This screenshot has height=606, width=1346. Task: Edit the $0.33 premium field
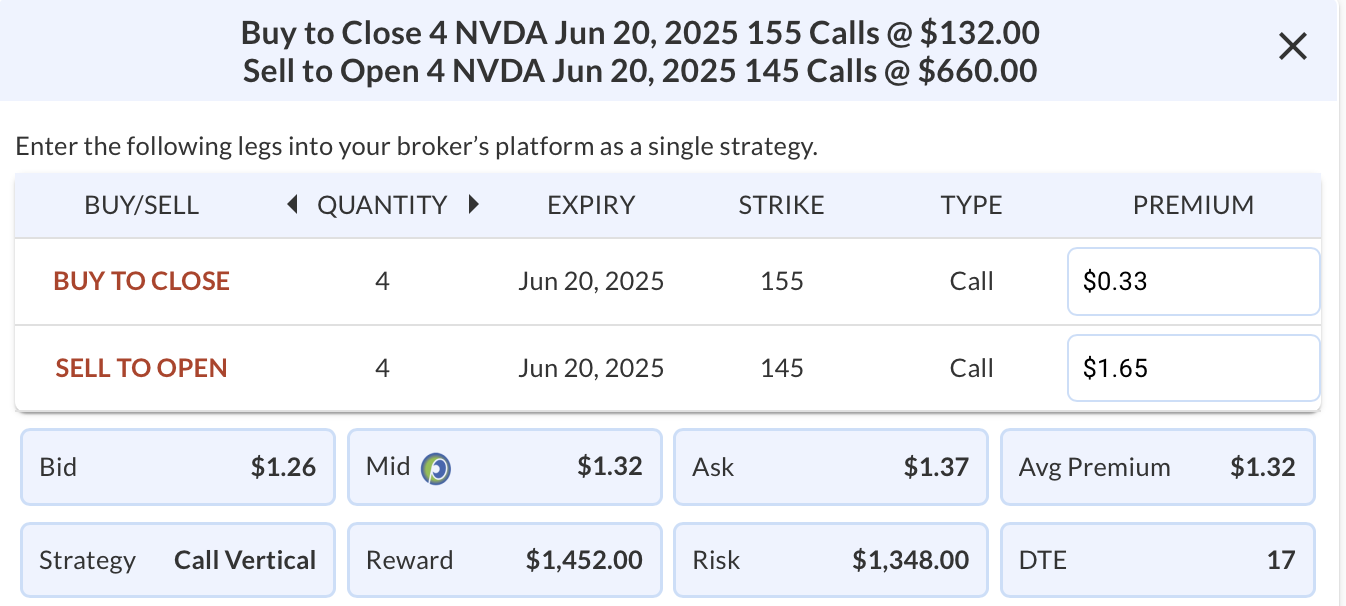point(1193,281)
